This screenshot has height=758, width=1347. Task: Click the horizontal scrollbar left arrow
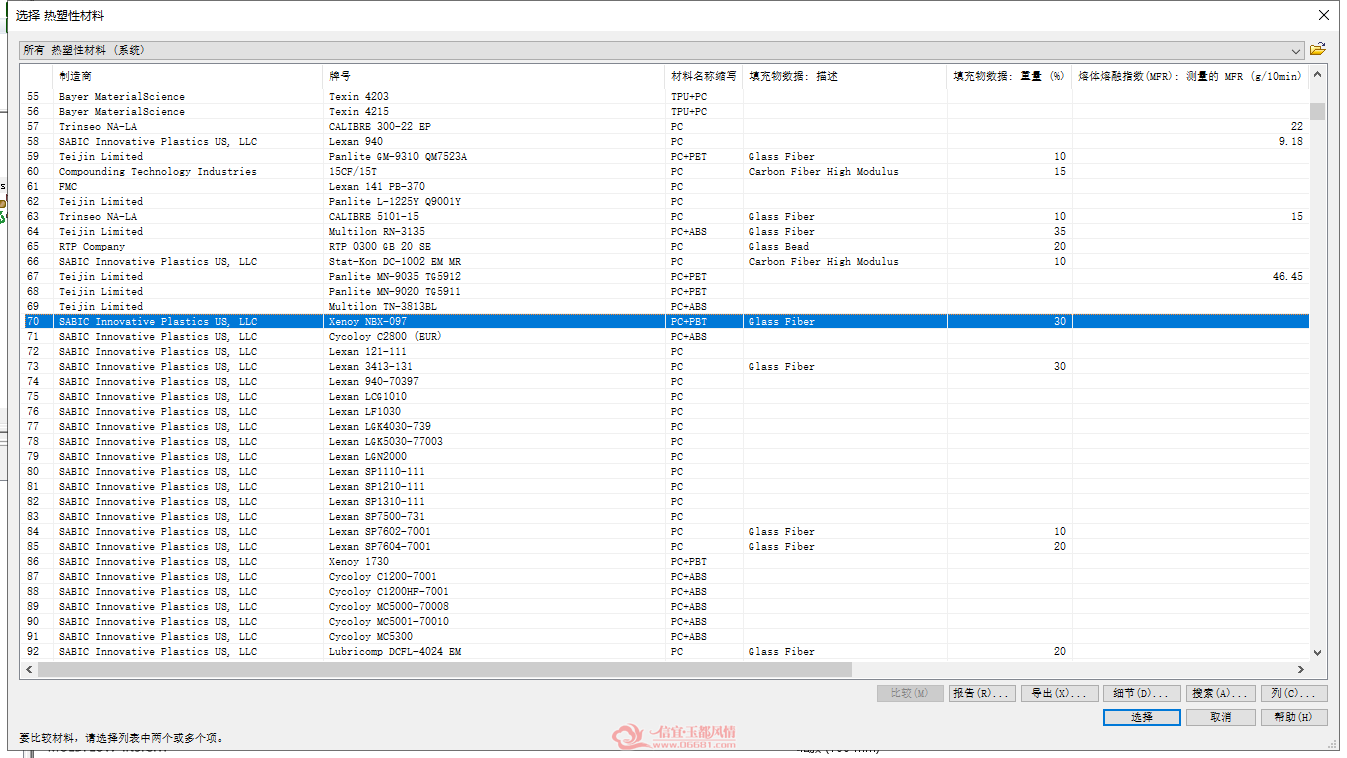click(29, 669)
